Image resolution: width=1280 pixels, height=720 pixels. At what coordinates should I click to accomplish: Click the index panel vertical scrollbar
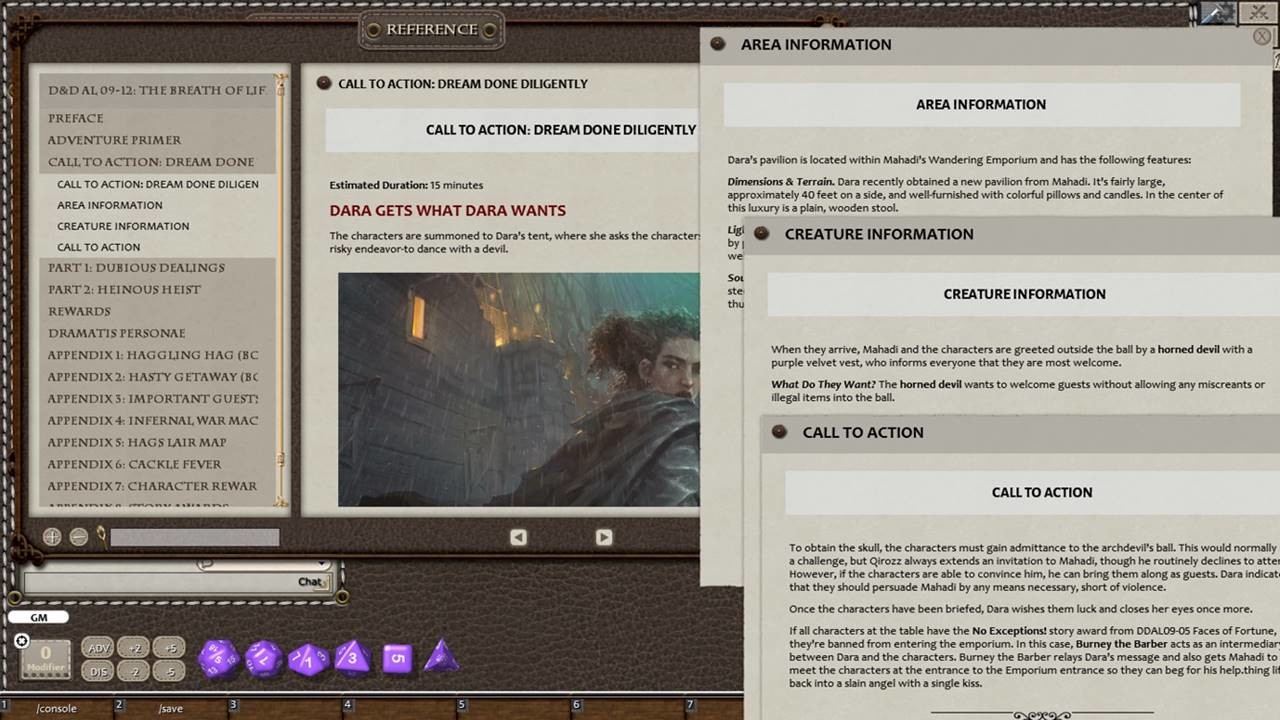click(x=282, y=290)
